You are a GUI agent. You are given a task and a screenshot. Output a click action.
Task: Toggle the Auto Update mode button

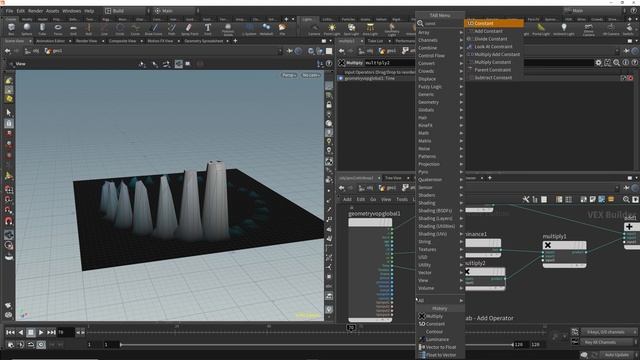click(x=616, y=355)
